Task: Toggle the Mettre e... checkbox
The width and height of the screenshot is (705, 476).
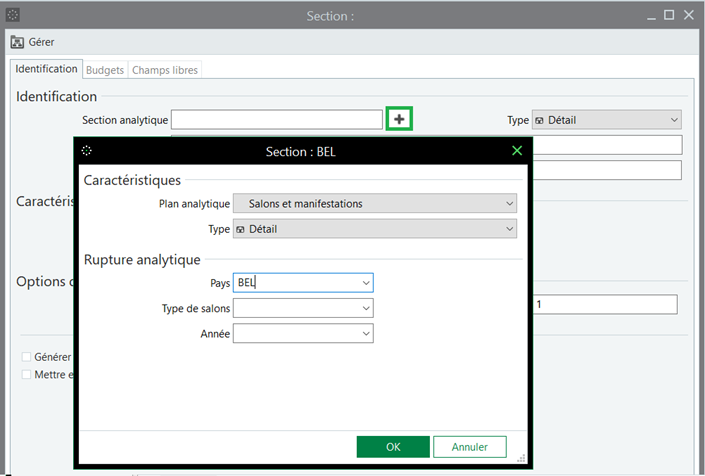Action: tap(27, 374)
